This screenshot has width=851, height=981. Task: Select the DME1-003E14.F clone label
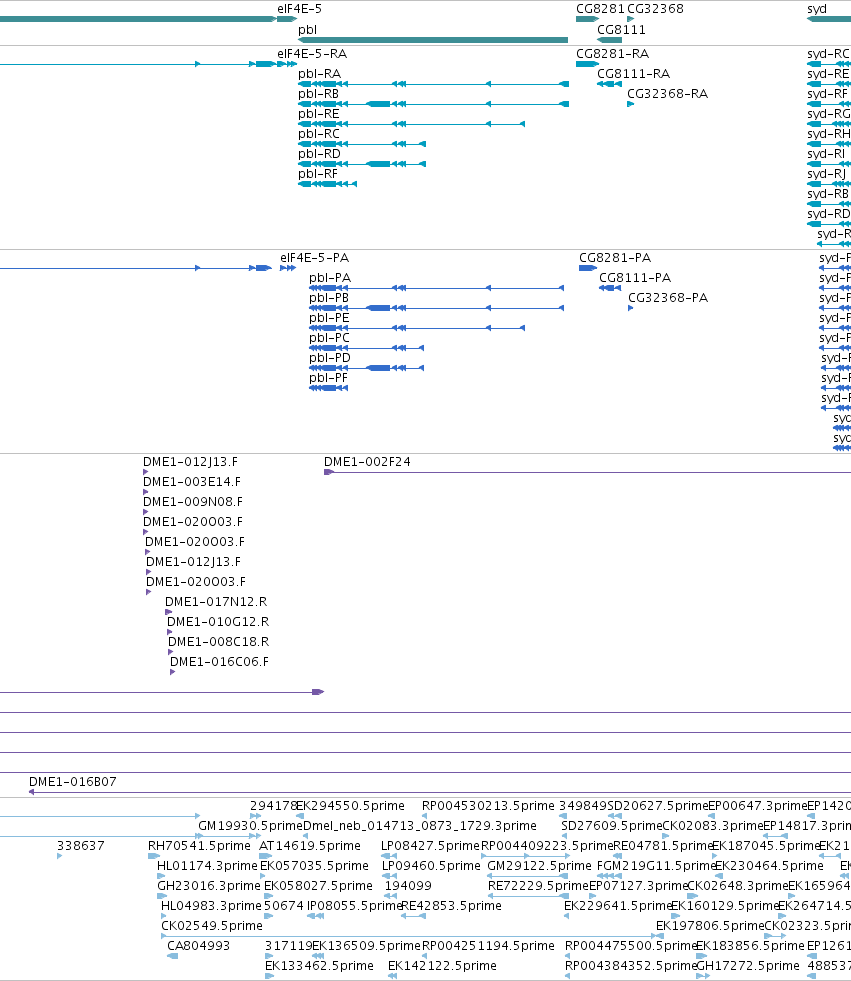click(191, 482)
